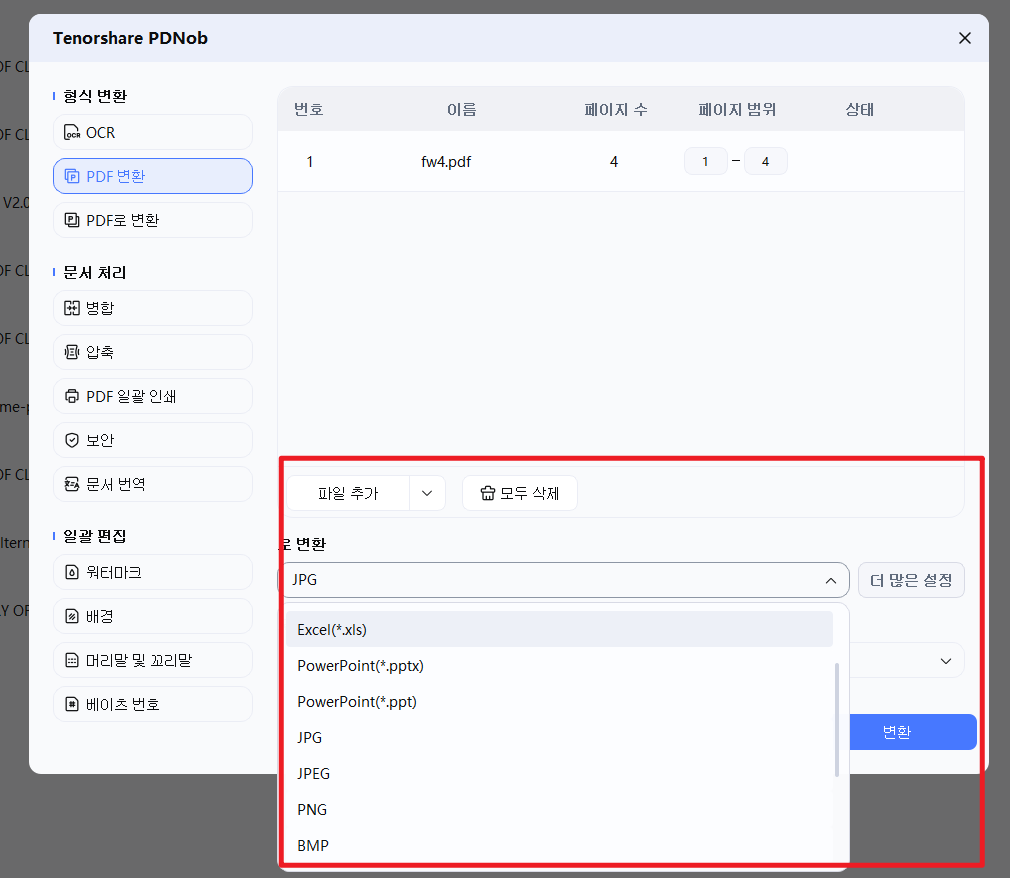Click the 파일 추가 button

coord(348,493)
